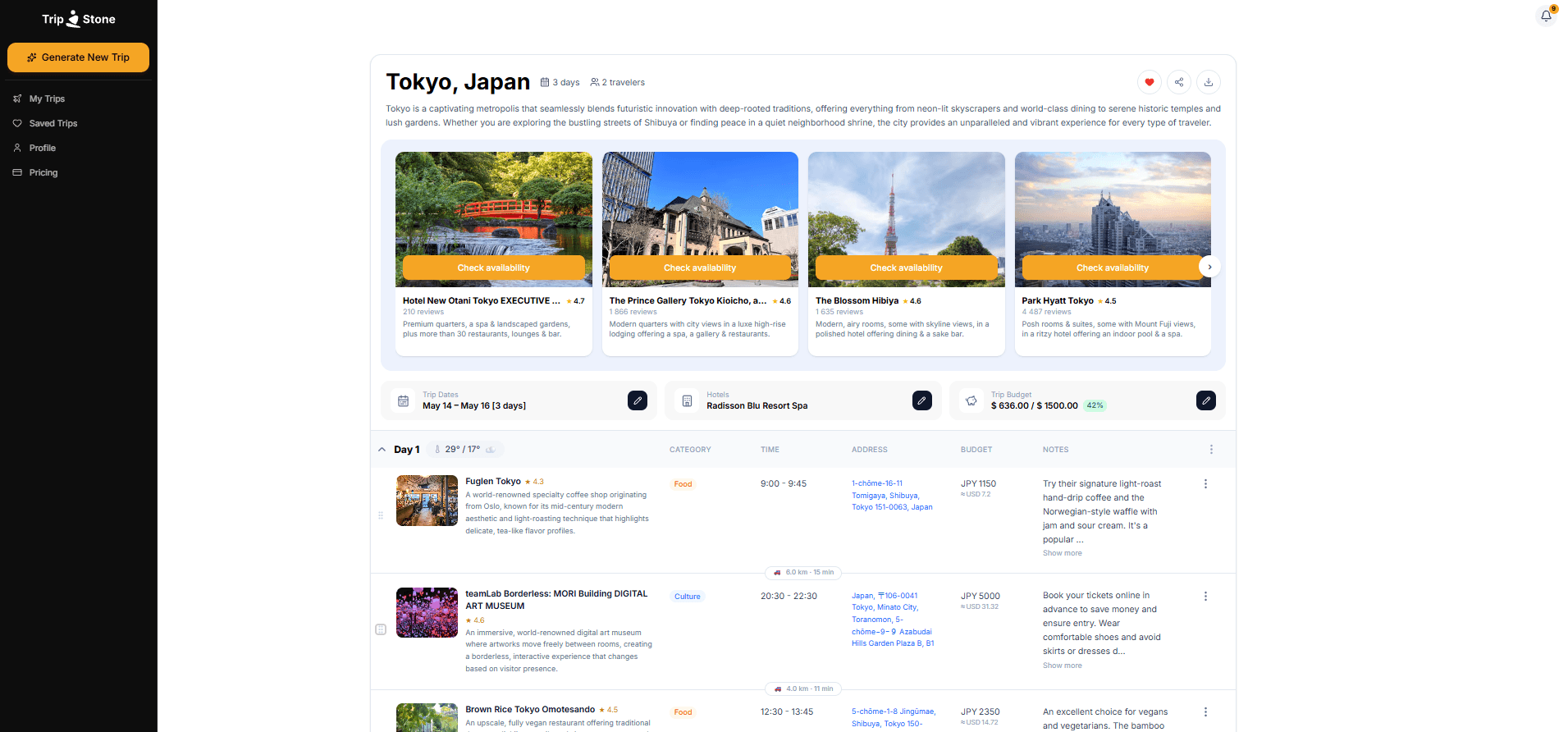The image size is (1568, 732).
Task: Click the download trip icon
Action: click(1209, 82)
